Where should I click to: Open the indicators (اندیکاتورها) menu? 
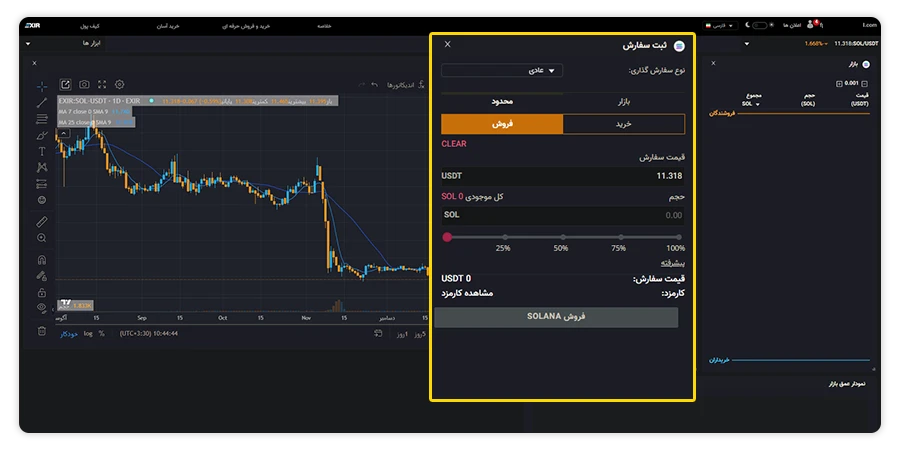coord(405,85)
